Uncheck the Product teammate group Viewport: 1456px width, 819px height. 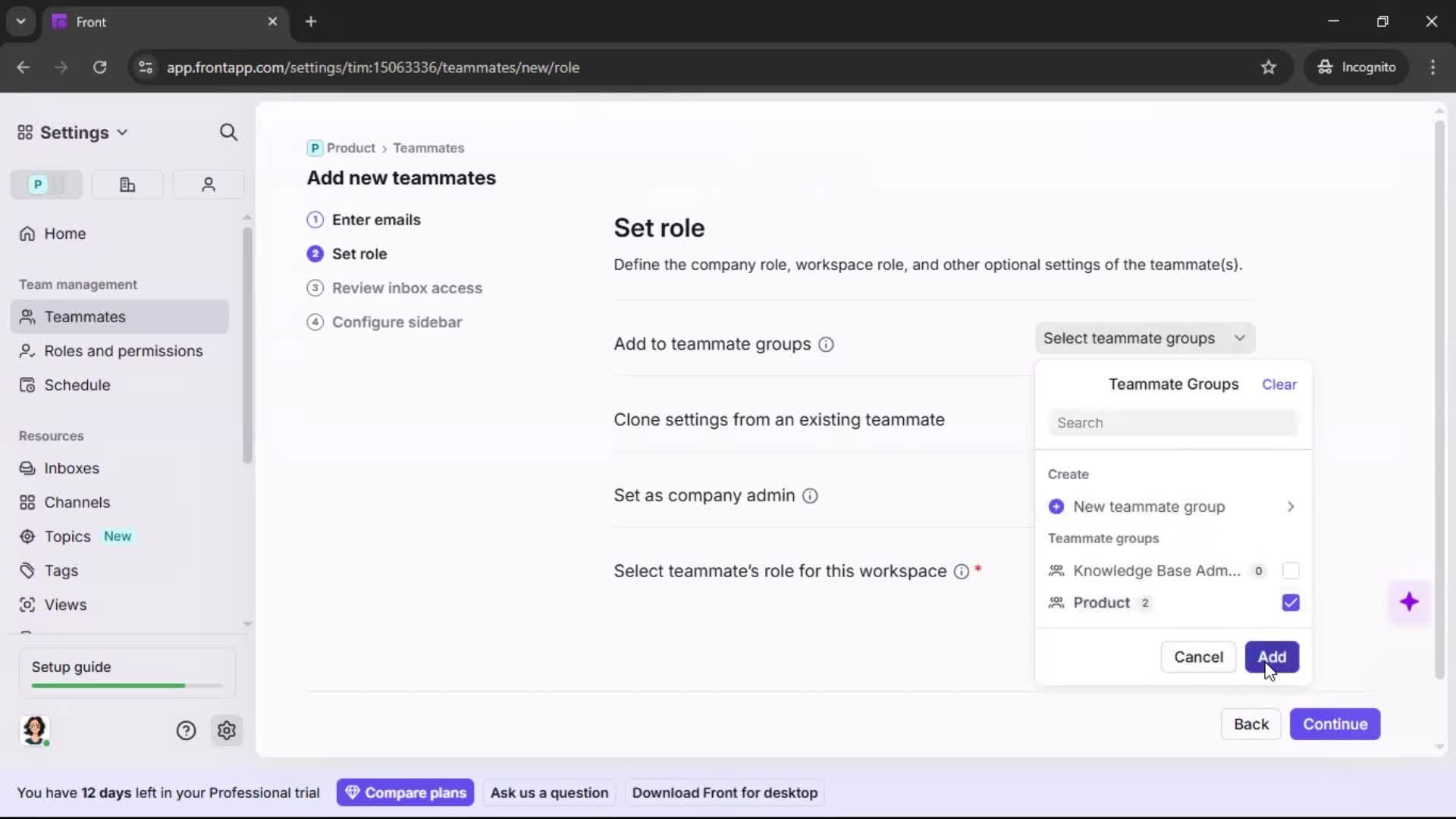point(1291,603)
